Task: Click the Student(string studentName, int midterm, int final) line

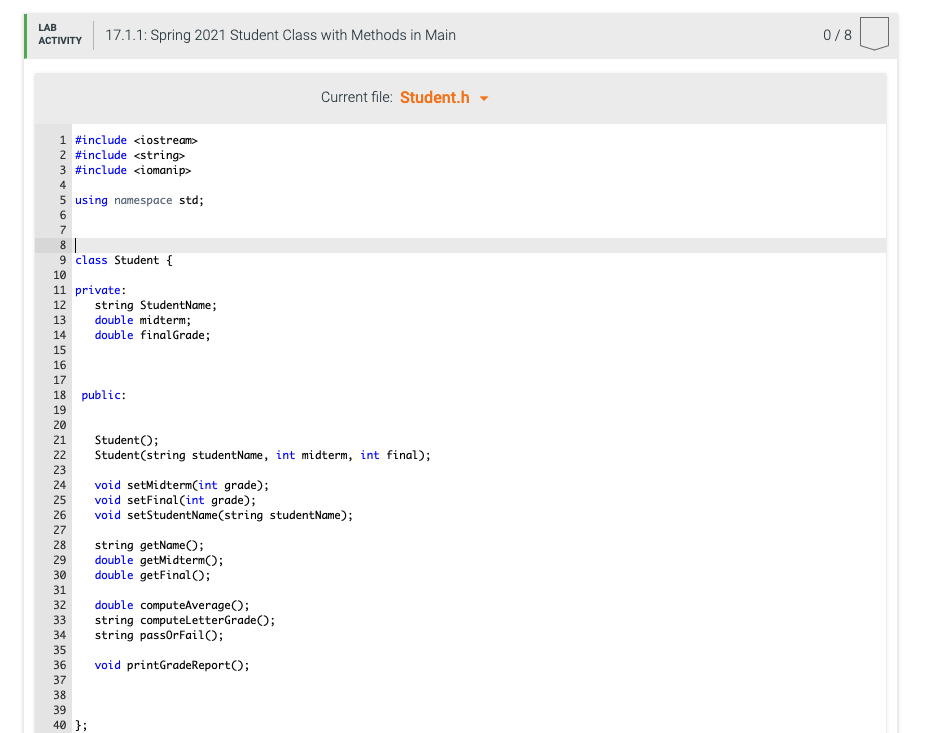Action: 262,455
